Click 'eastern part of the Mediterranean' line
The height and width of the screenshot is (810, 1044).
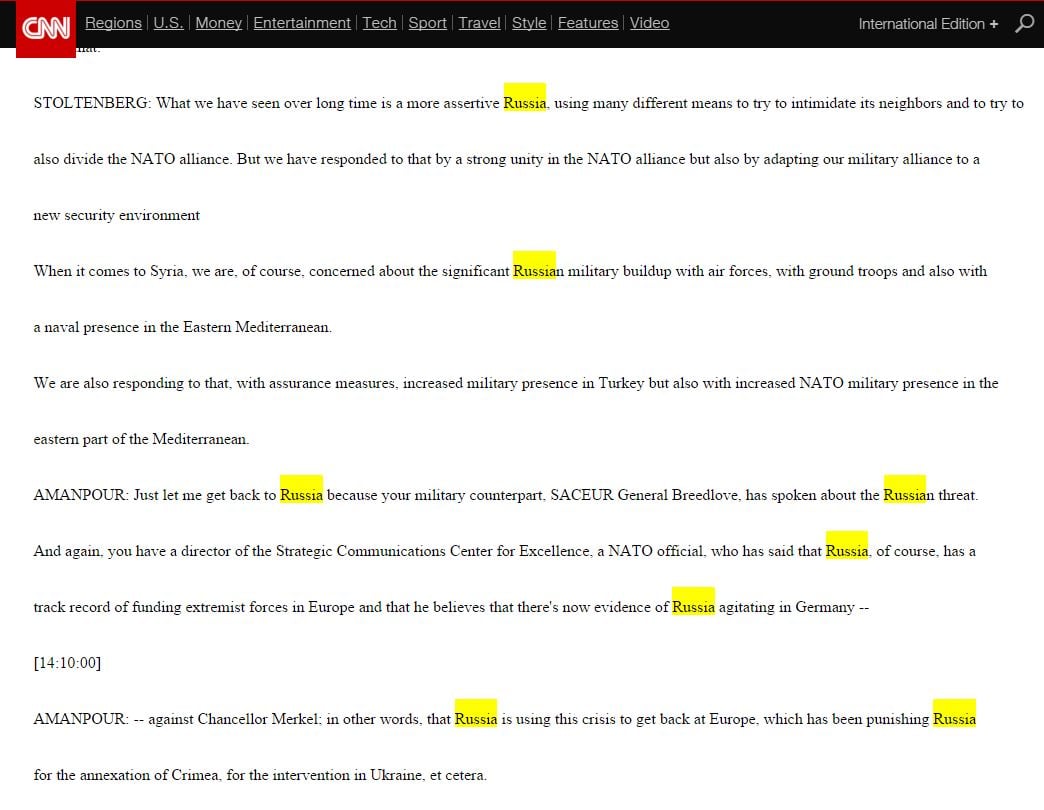[x=141, y=439]
